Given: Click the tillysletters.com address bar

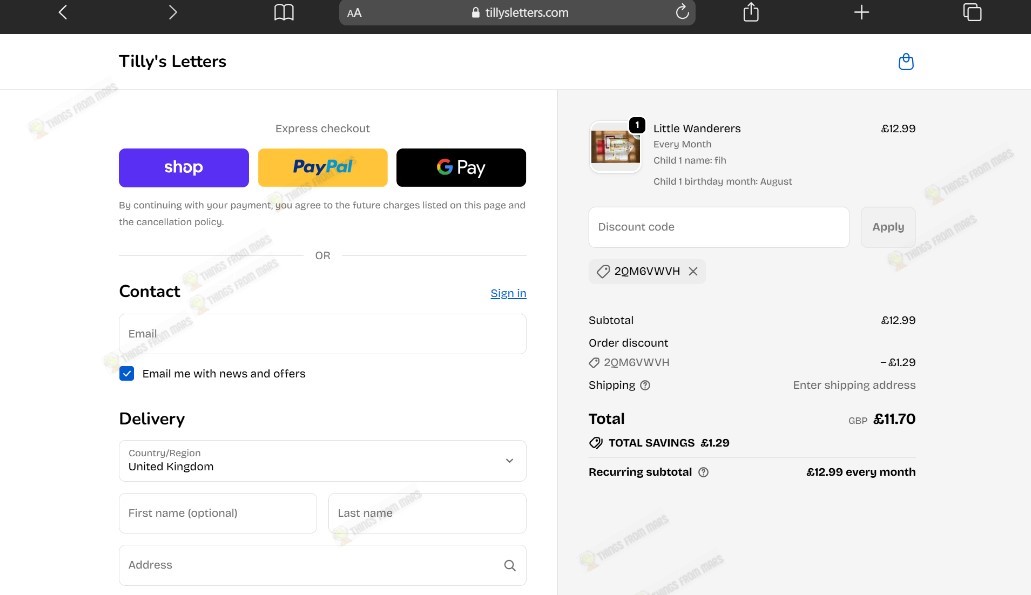Looking at the screenshot, I should (x=517, y=12).
